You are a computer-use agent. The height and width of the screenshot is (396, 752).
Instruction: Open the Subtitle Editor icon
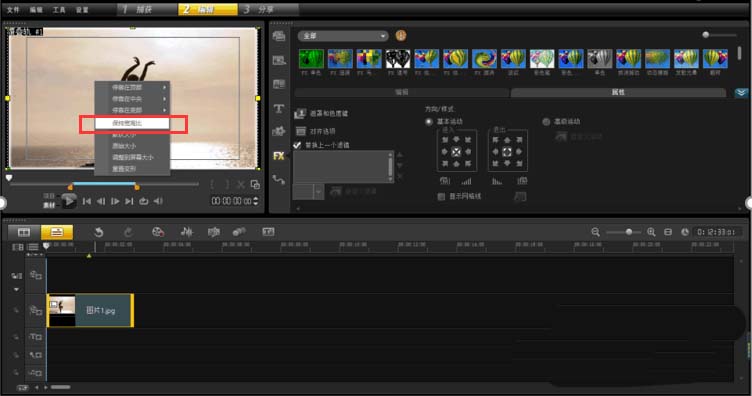click(269, 232)
